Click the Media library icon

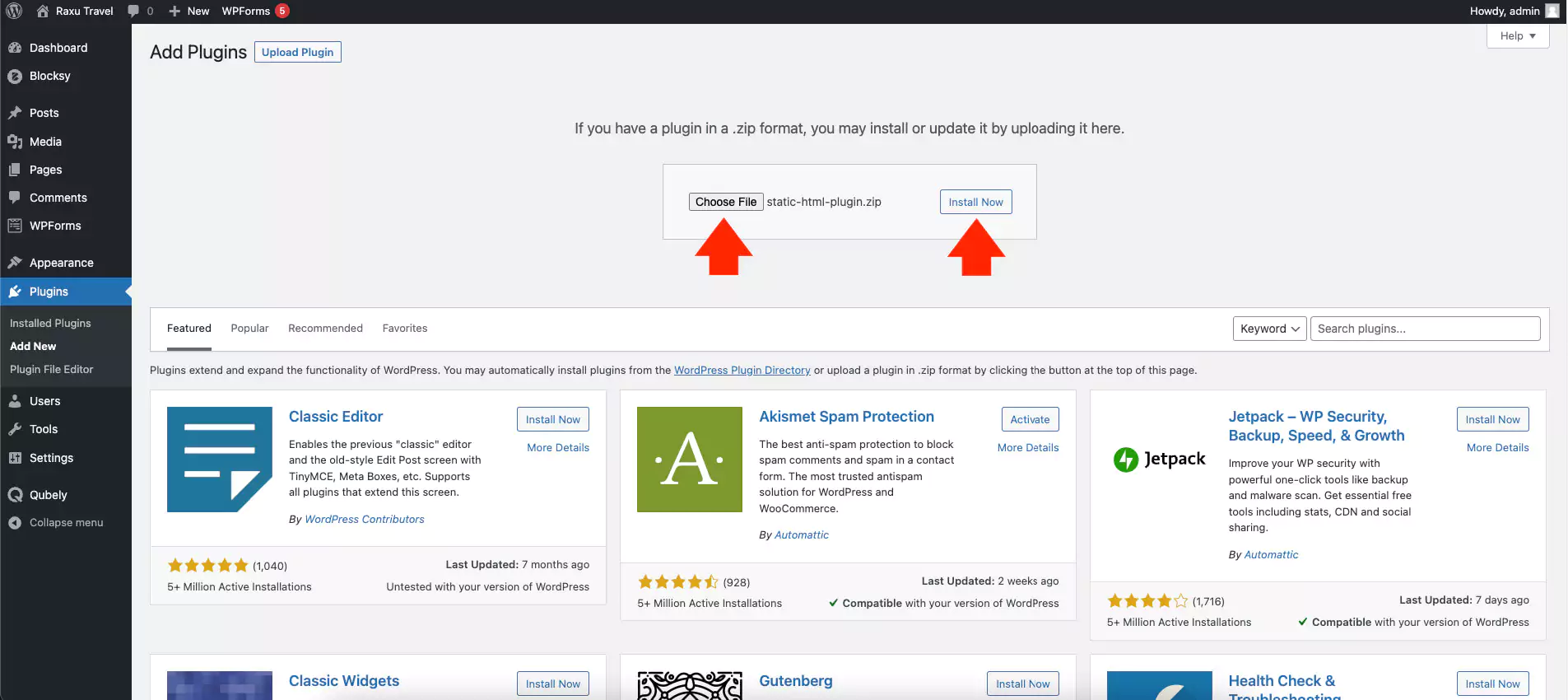(15, 142)
